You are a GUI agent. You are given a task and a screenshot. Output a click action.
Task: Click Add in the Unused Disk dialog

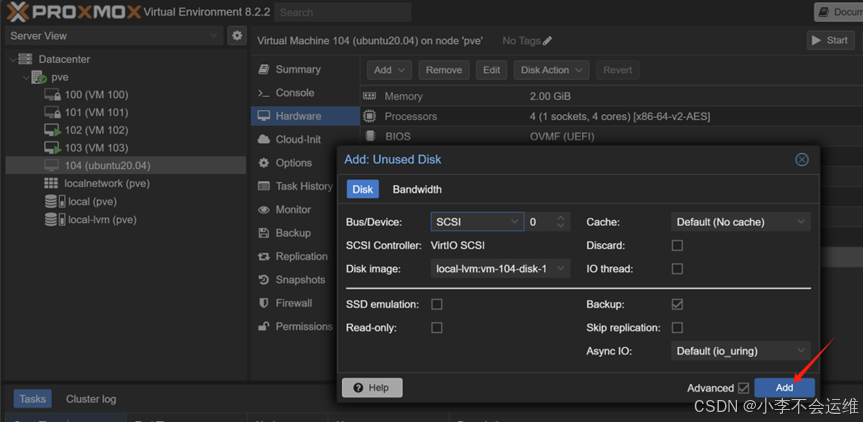pos(785,388)
